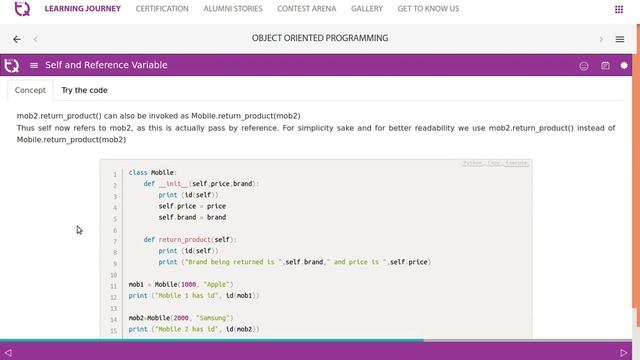Screen dimensions: 640x360
Task: Open the lesson menu beside Self and Reference Variable
Action: [x=34, y=65]
